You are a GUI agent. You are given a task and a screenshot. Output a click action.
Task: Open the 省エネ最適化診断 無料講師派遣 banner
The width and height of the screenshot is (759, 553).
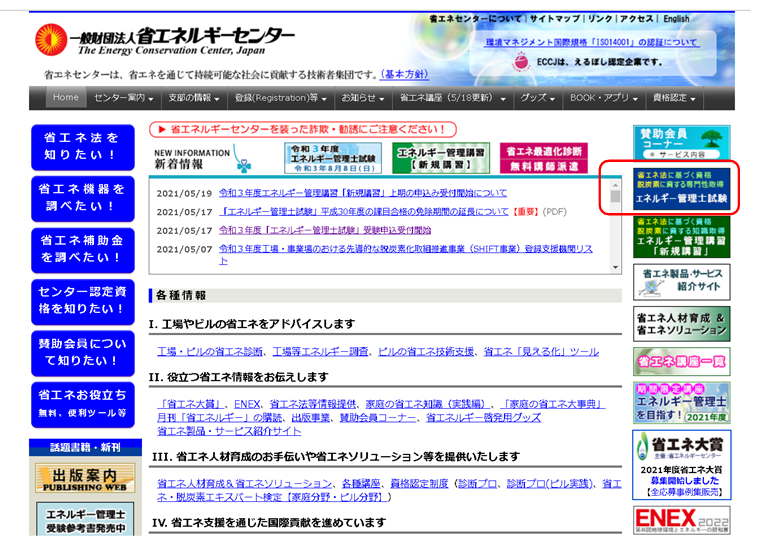[x=544, y=158]
